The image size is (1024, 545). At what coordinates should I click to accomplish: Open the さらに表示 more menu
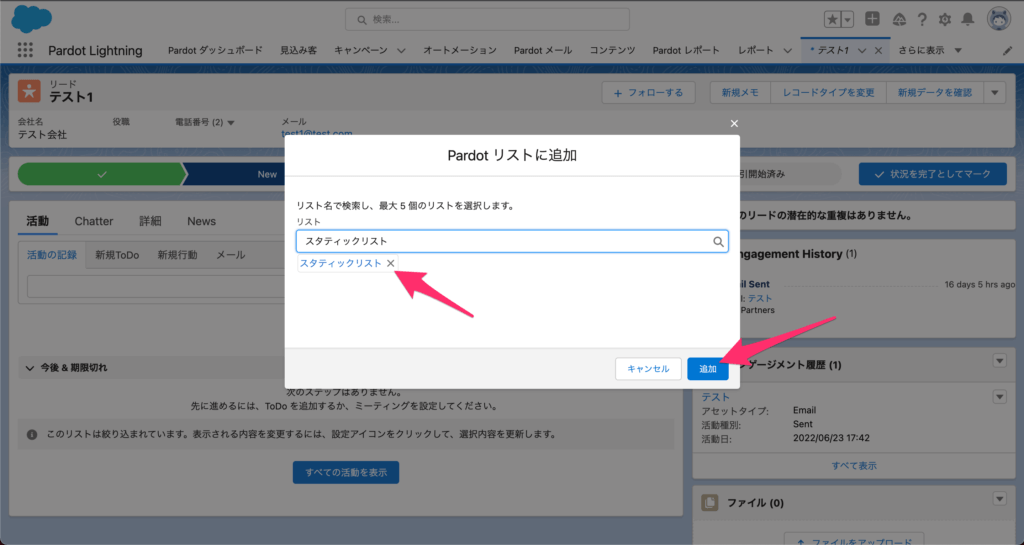tap(930, 50)
